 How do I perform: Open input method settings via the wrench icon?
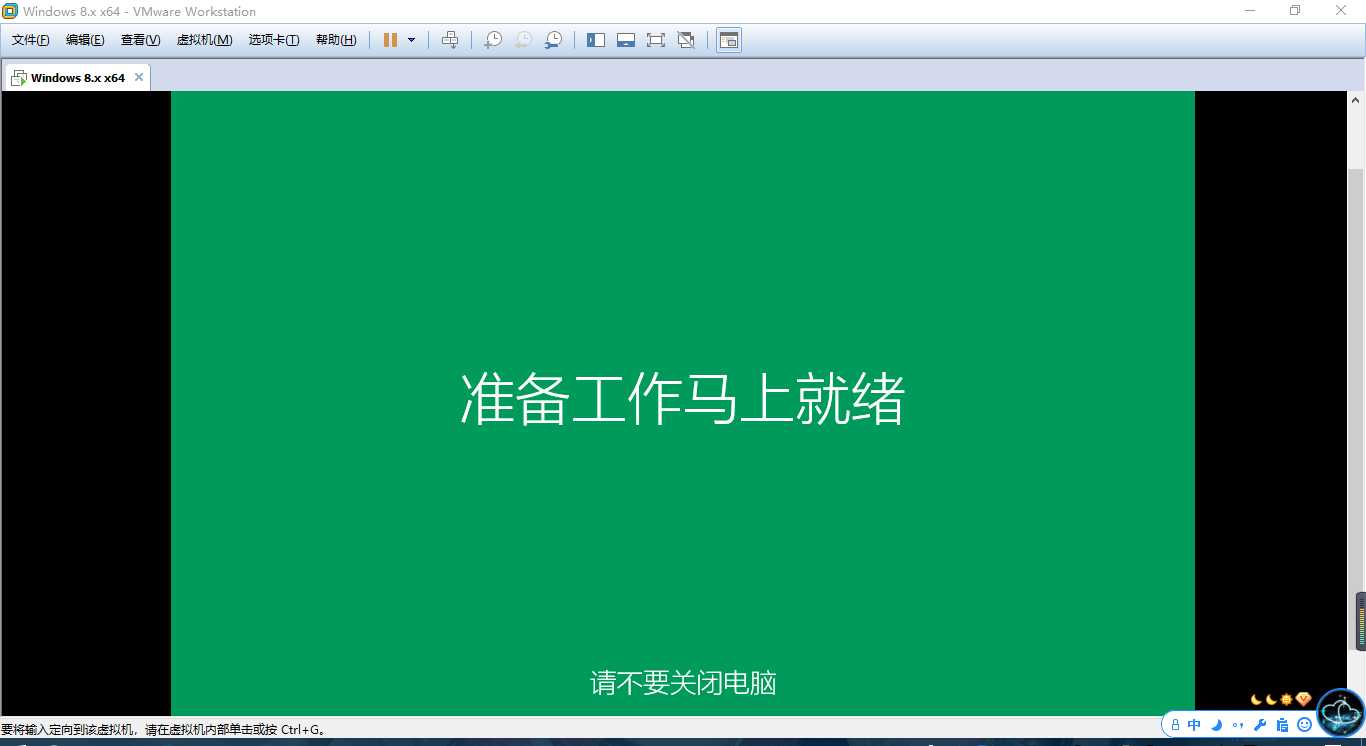(1258, 725)
